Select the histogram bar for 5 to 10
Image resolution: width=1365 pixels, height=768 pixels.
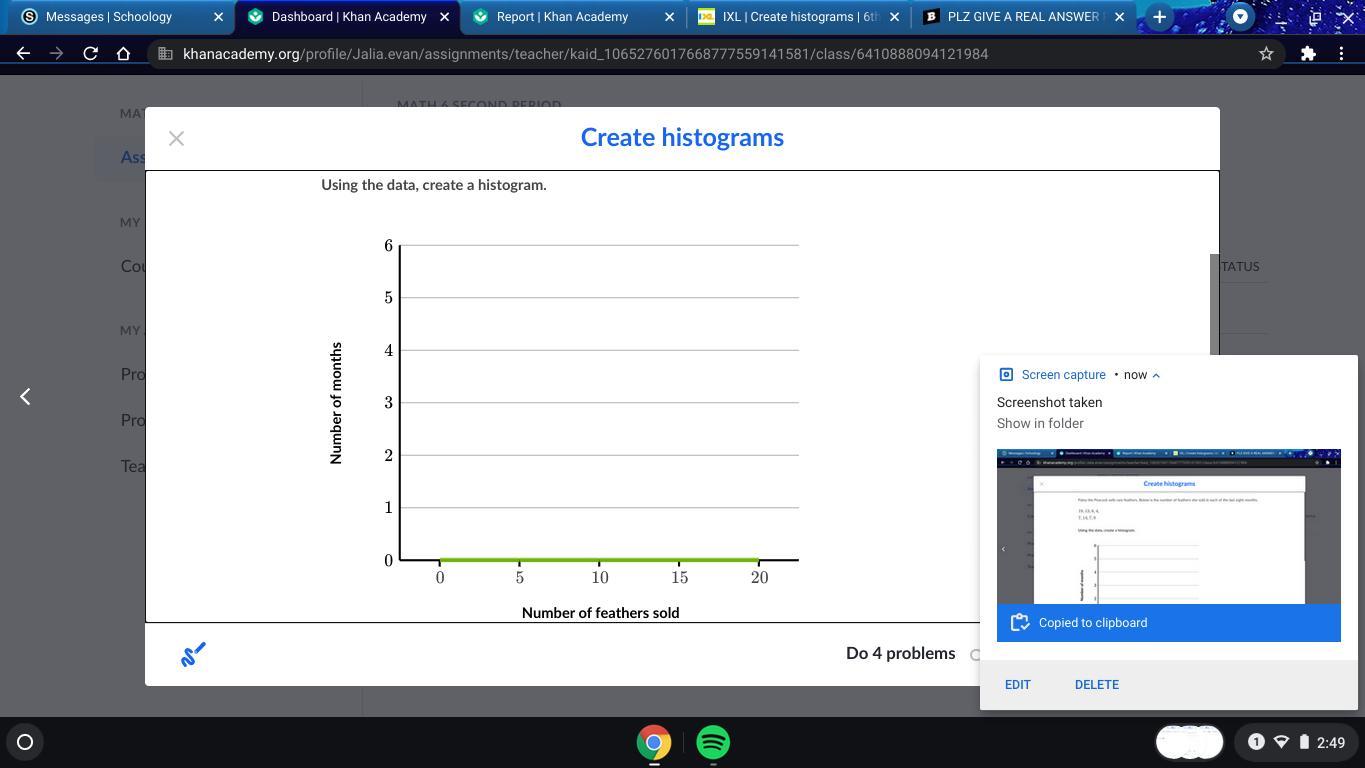point(559,559)
